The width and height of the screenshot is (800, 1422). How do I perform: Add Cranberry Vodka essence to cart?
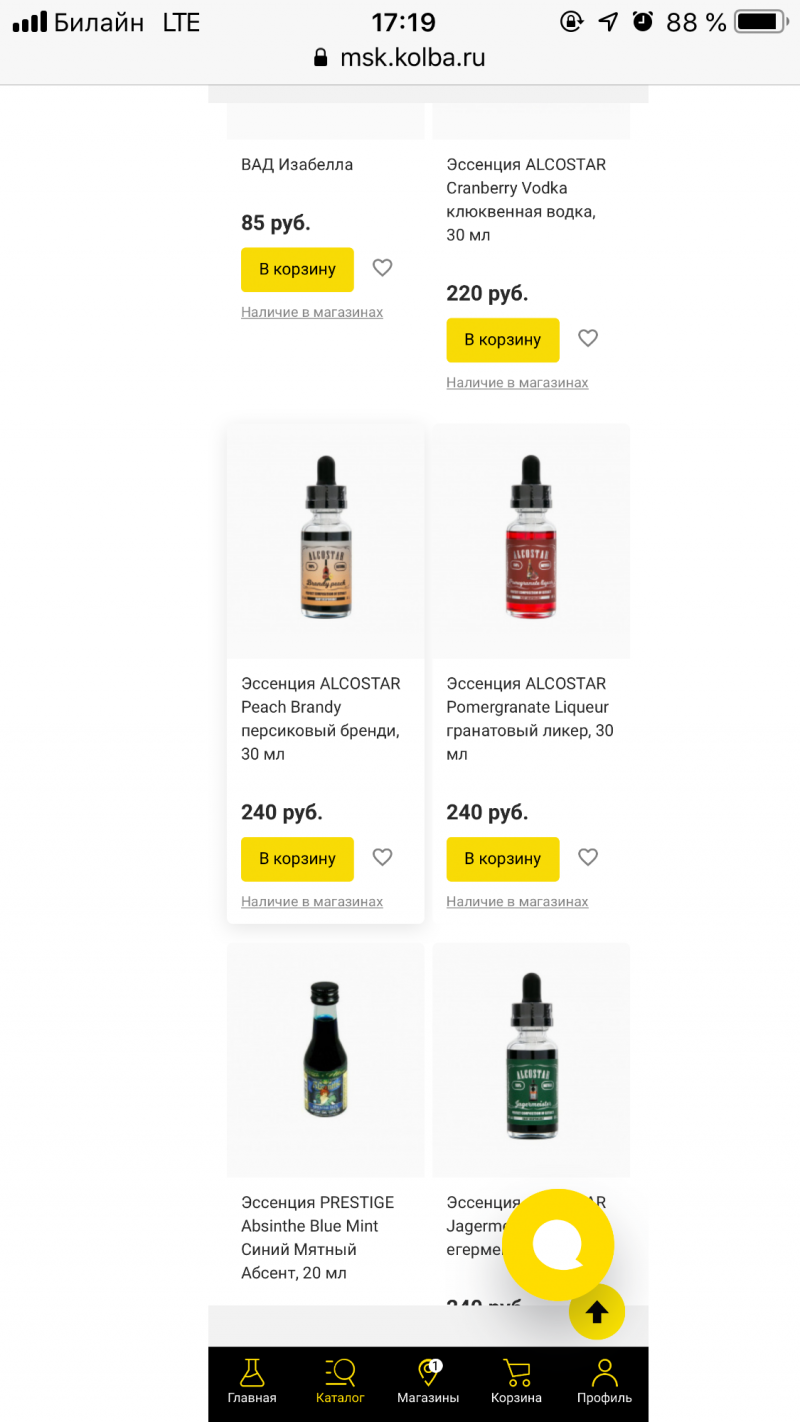tap(503, 340)
